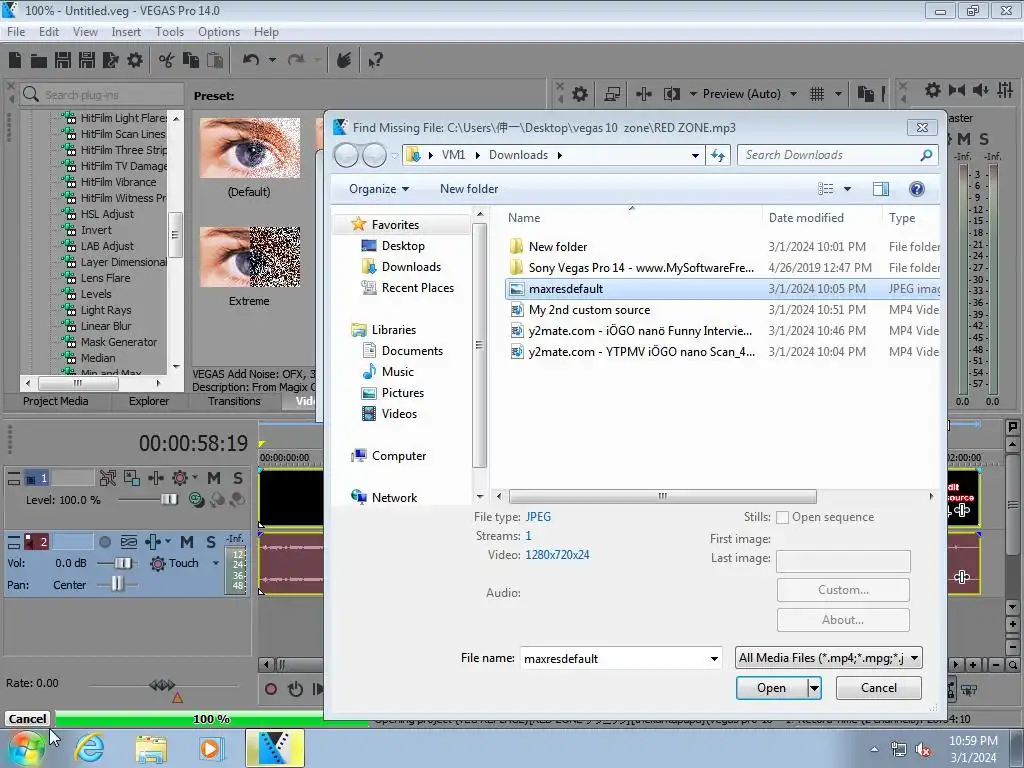The width and height of the screenshot is (1024, 768).
Task: Click the Undo arrow icon
Action: pos(251,60)
